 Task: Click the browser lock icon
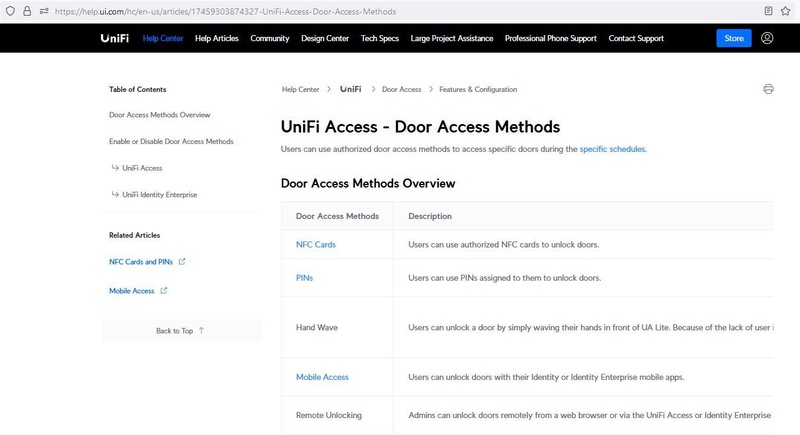click(x=27, y=11)
